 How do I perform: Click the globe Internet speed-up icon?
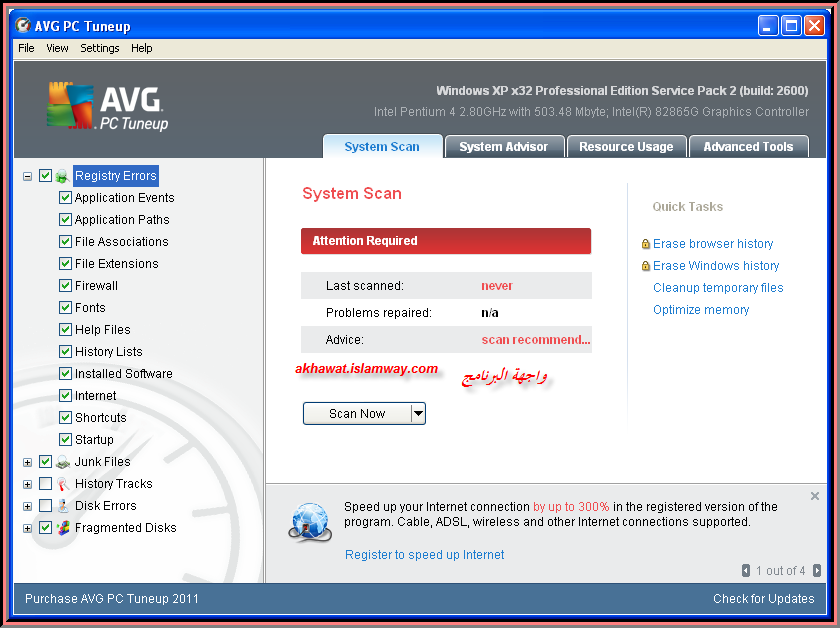(x=310, y=522)
